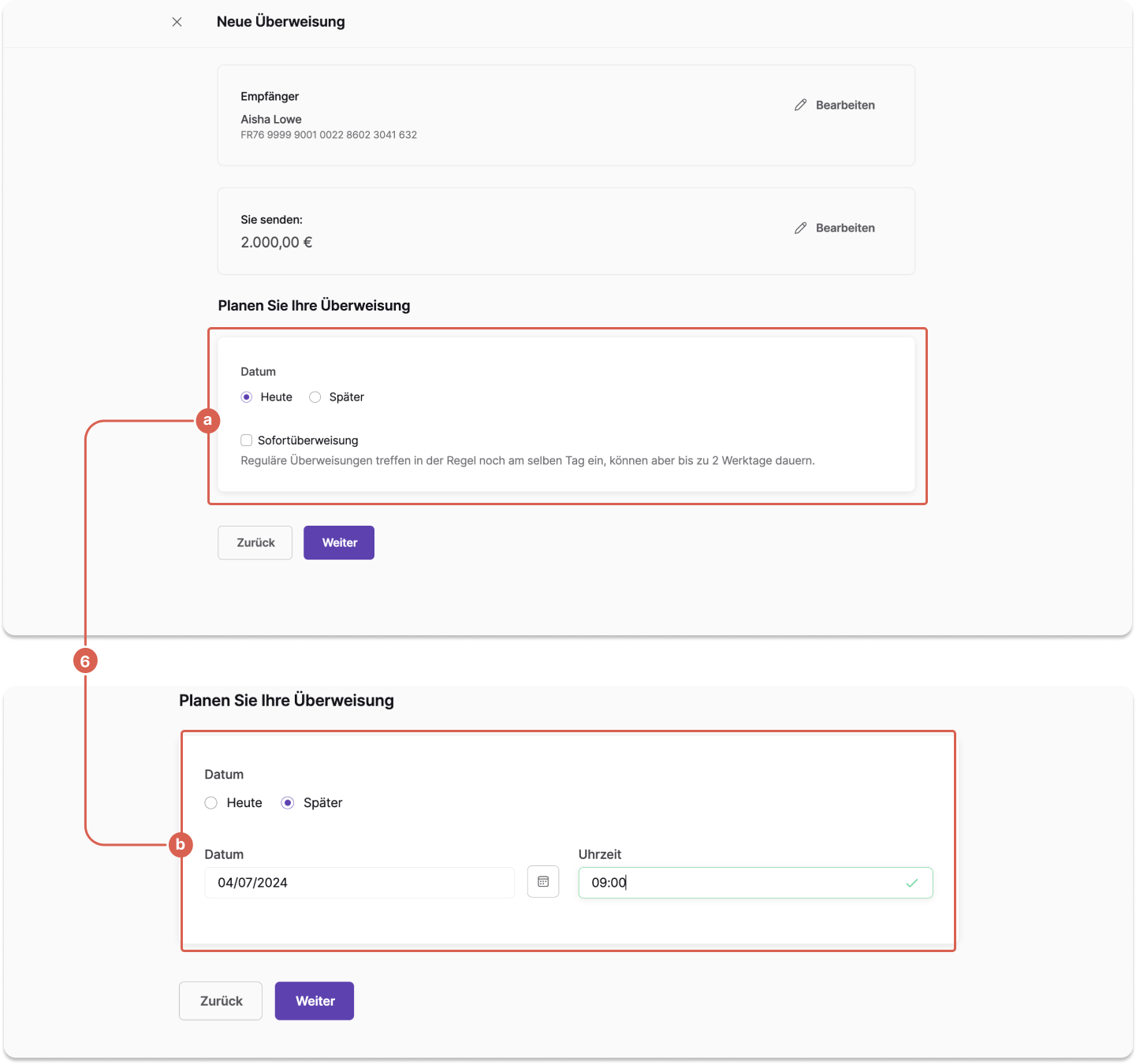Focus the Datum field showing 04/07/2024
The width and height of the screenshot is (1136, 1064).
click(359, 883)
